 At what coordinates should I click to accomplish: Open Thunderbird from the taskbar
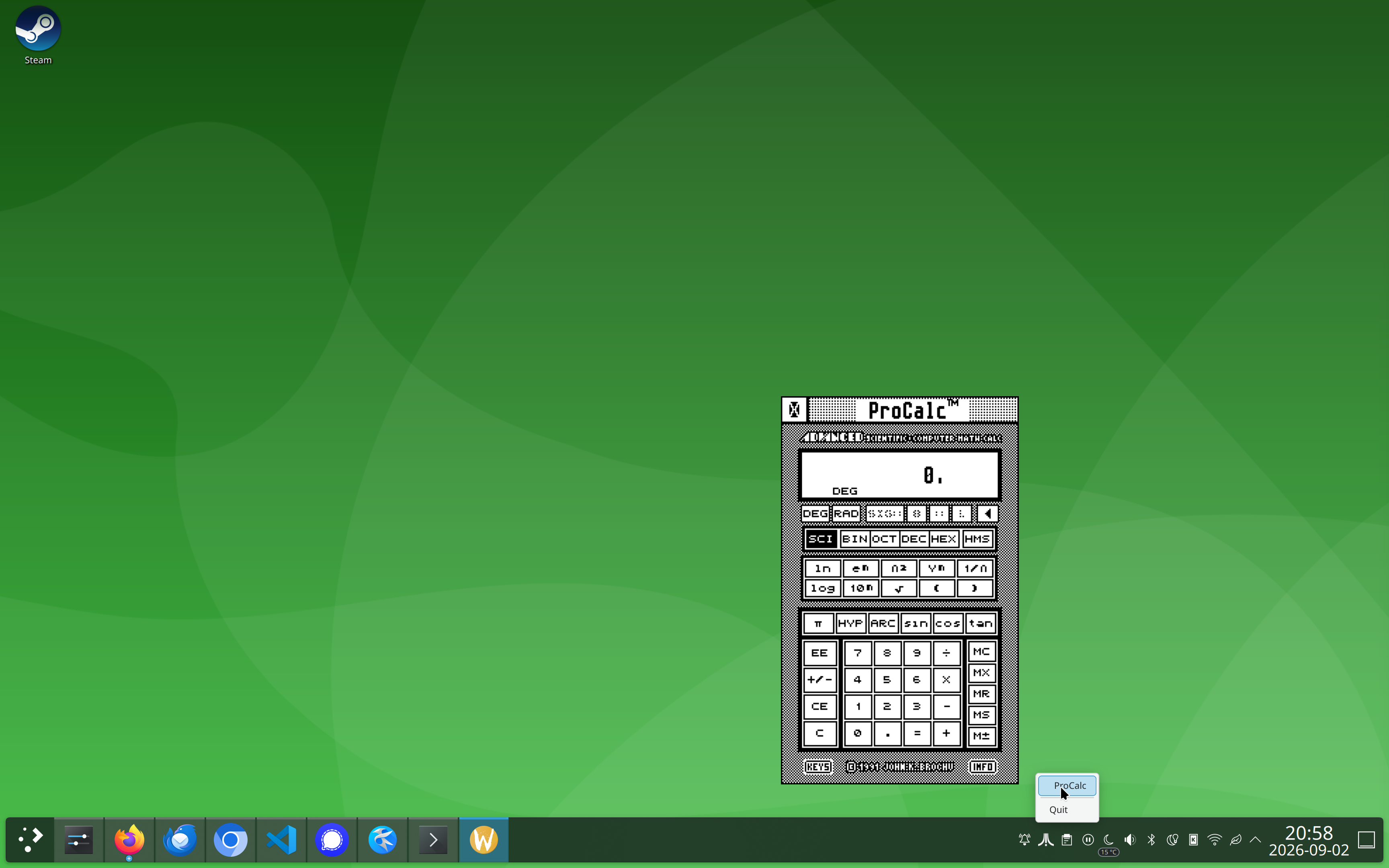pyautogui.click(x=180, y=840)
